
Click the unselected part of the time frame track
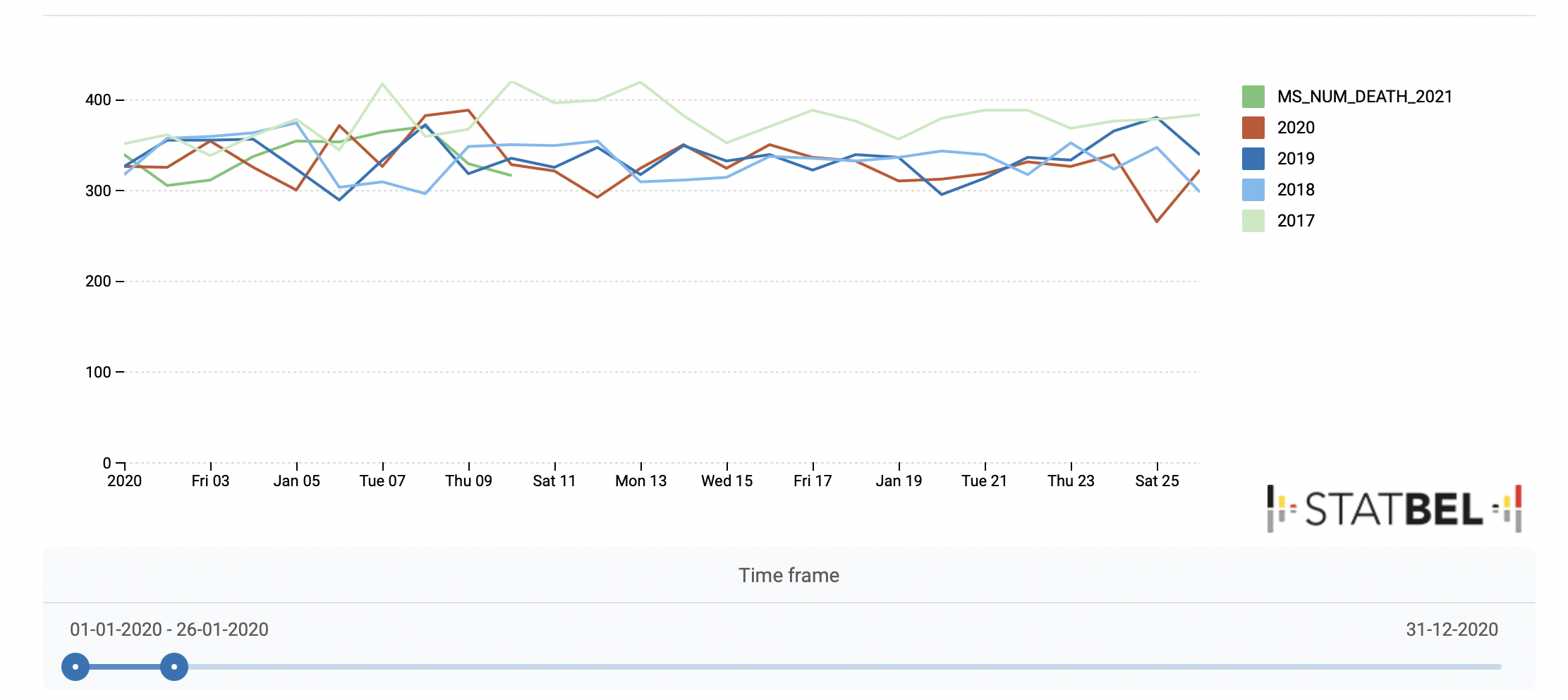846,667
